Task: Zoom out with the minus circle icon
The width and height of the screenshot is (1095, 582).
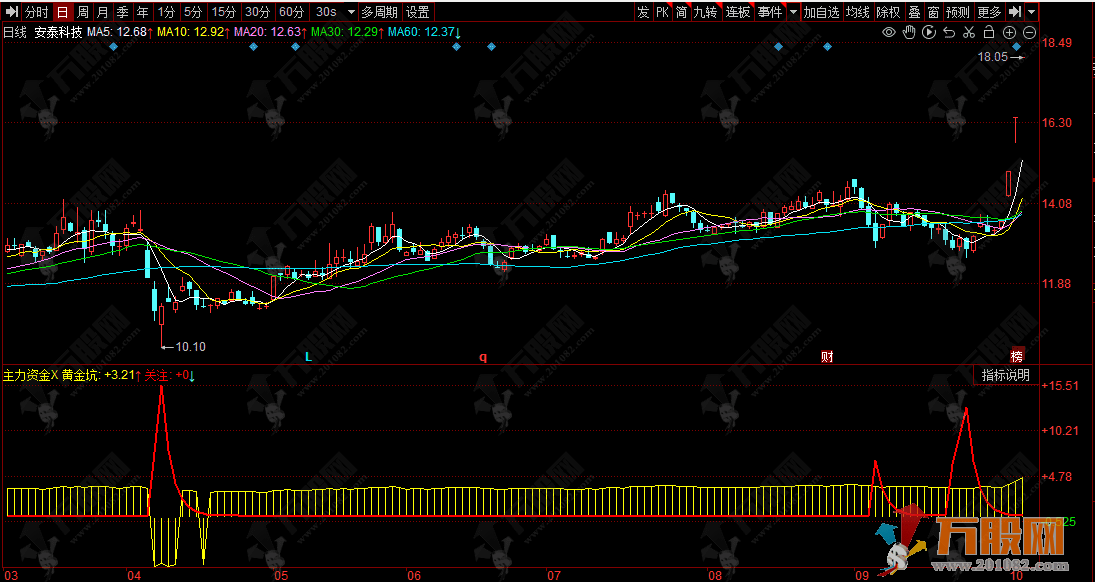Action: pyautogui.click(x=1030, y=33)
